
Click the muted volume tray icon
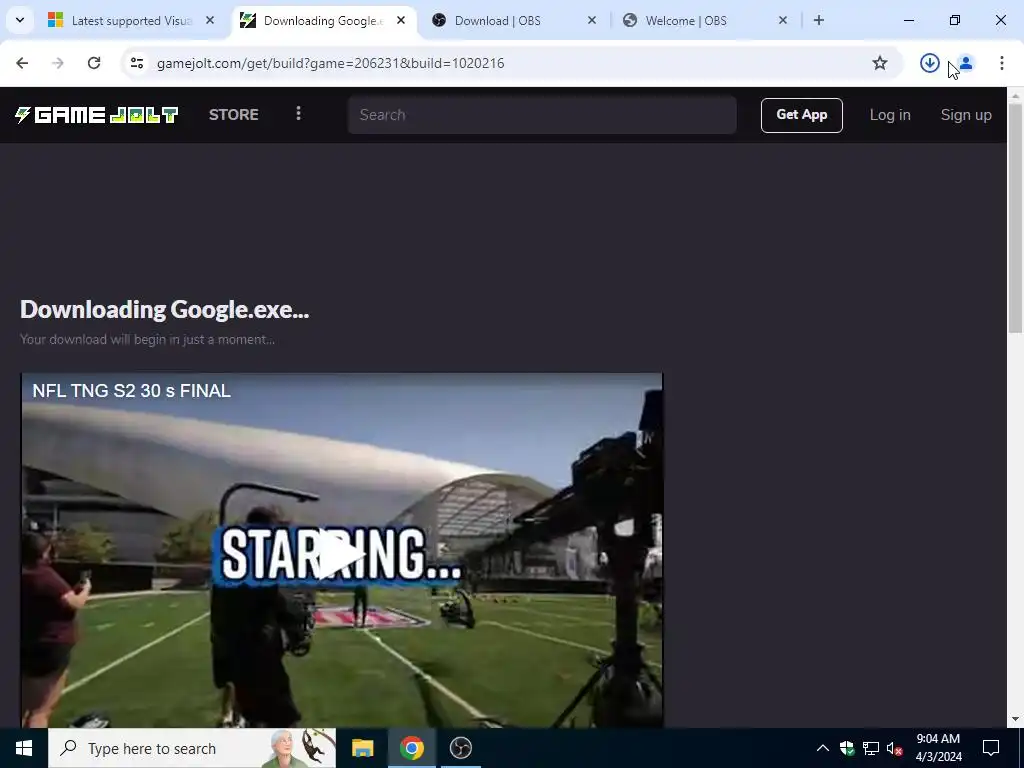[x=895, y=748]
